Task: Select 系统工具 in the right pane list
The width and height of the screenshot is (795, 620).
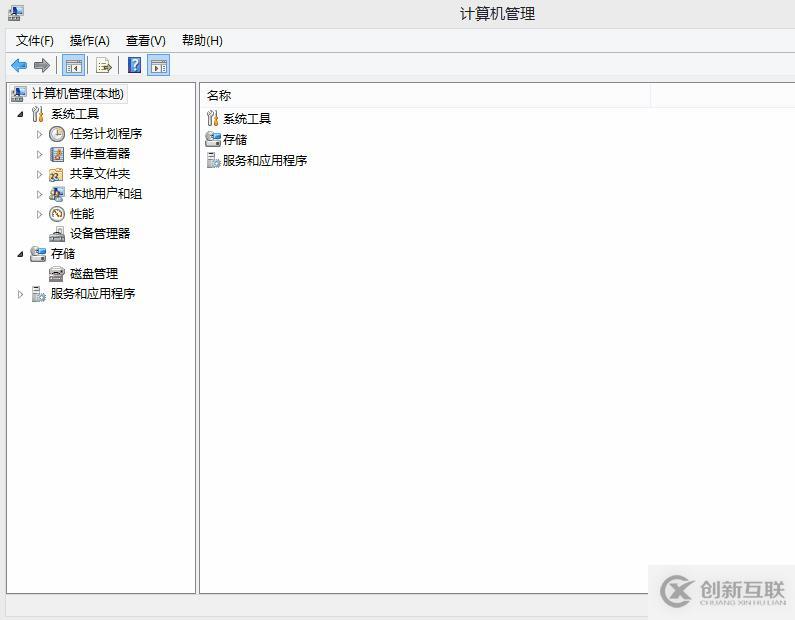Action: (x=247, y=119)
